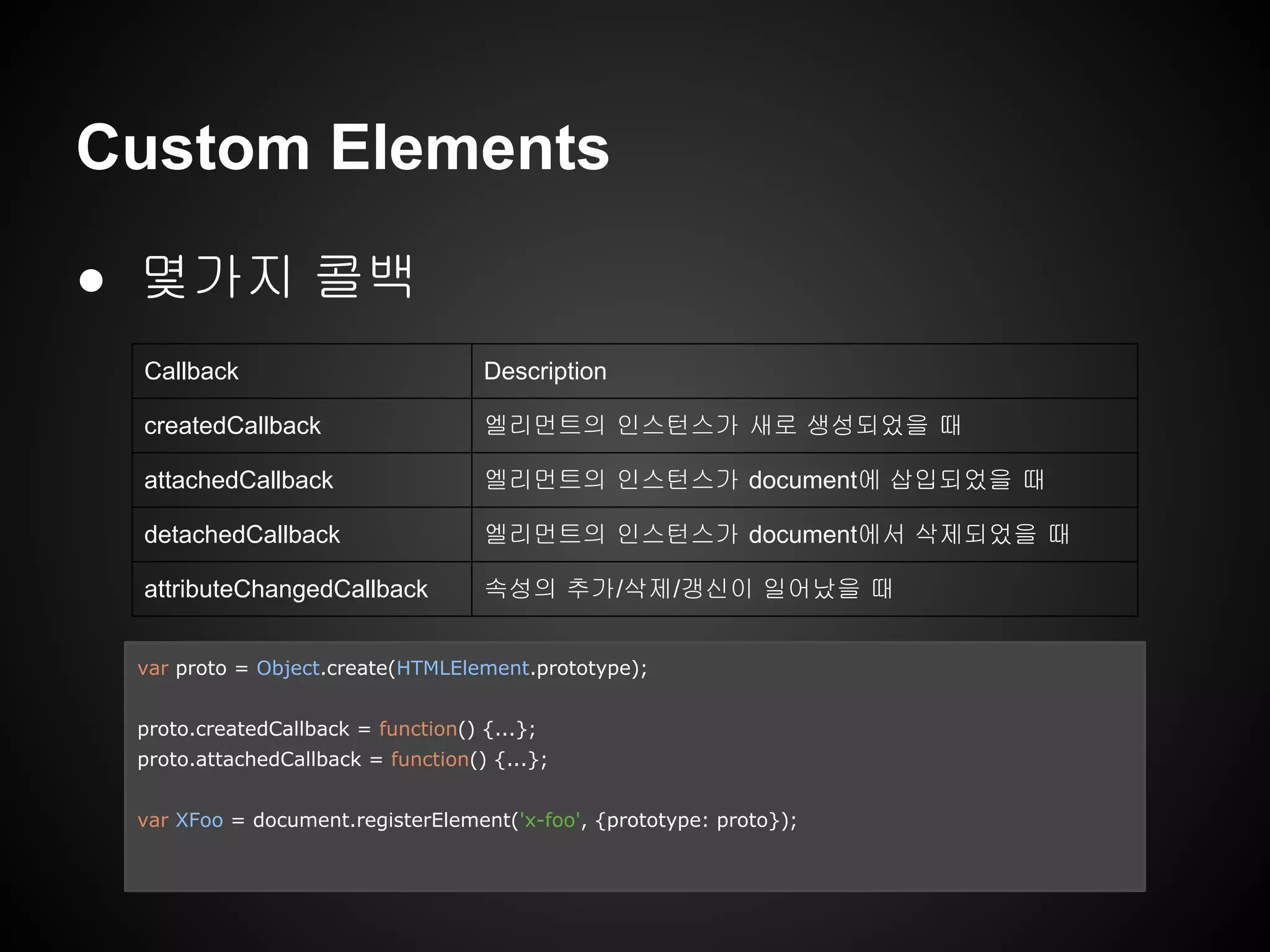Select the 'Callback' table header cell
This screenshot has height=952, width=1270.
(x=302, y=371)
